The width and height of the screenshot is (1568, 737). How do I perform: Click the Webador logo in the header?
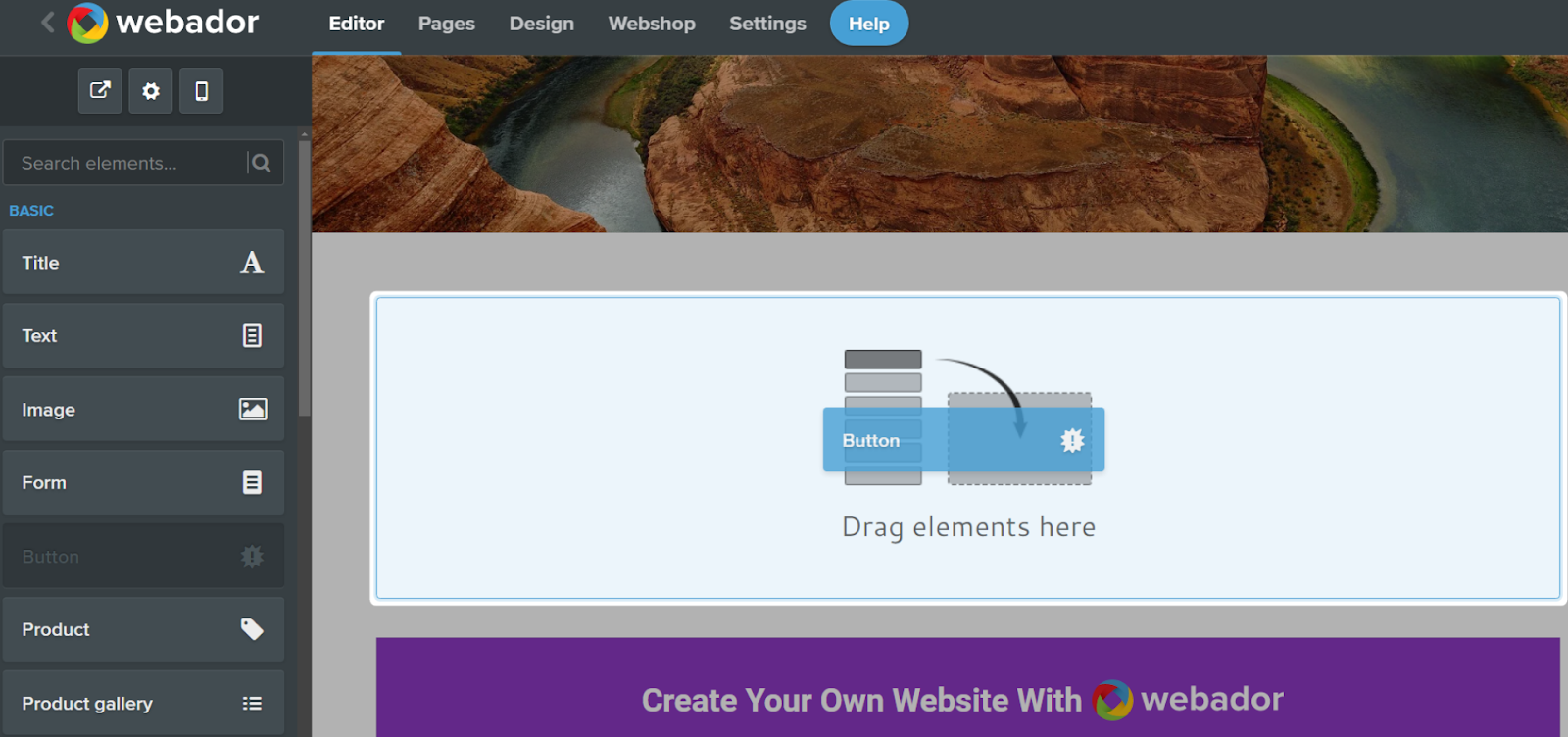[x=163, y=23]
